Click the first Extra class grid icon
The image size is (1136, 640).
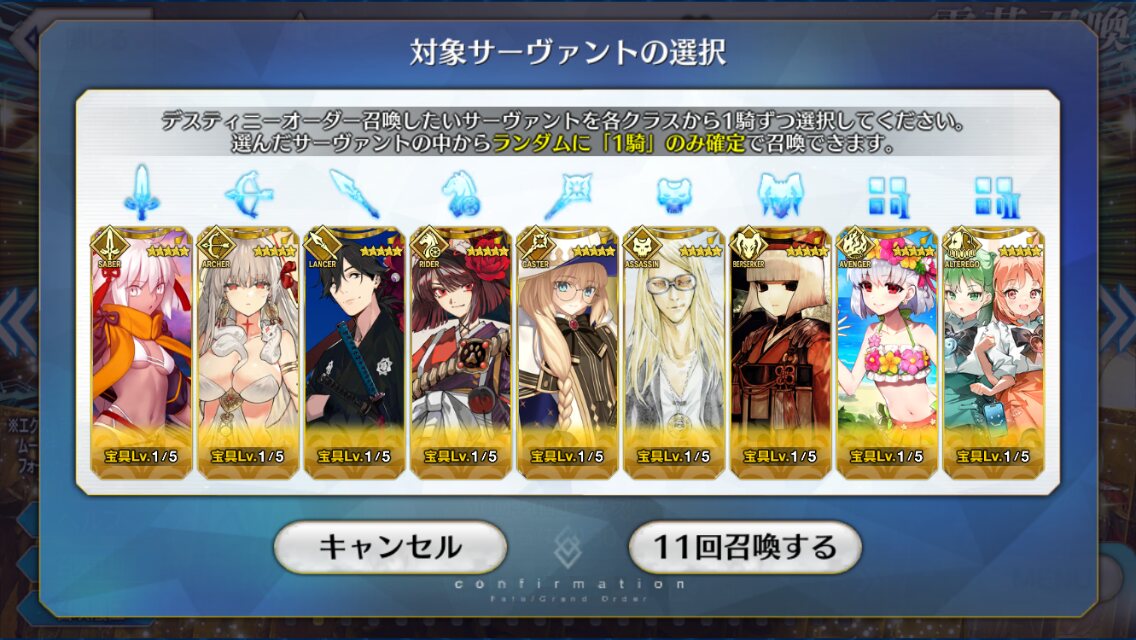pos(887,197)
